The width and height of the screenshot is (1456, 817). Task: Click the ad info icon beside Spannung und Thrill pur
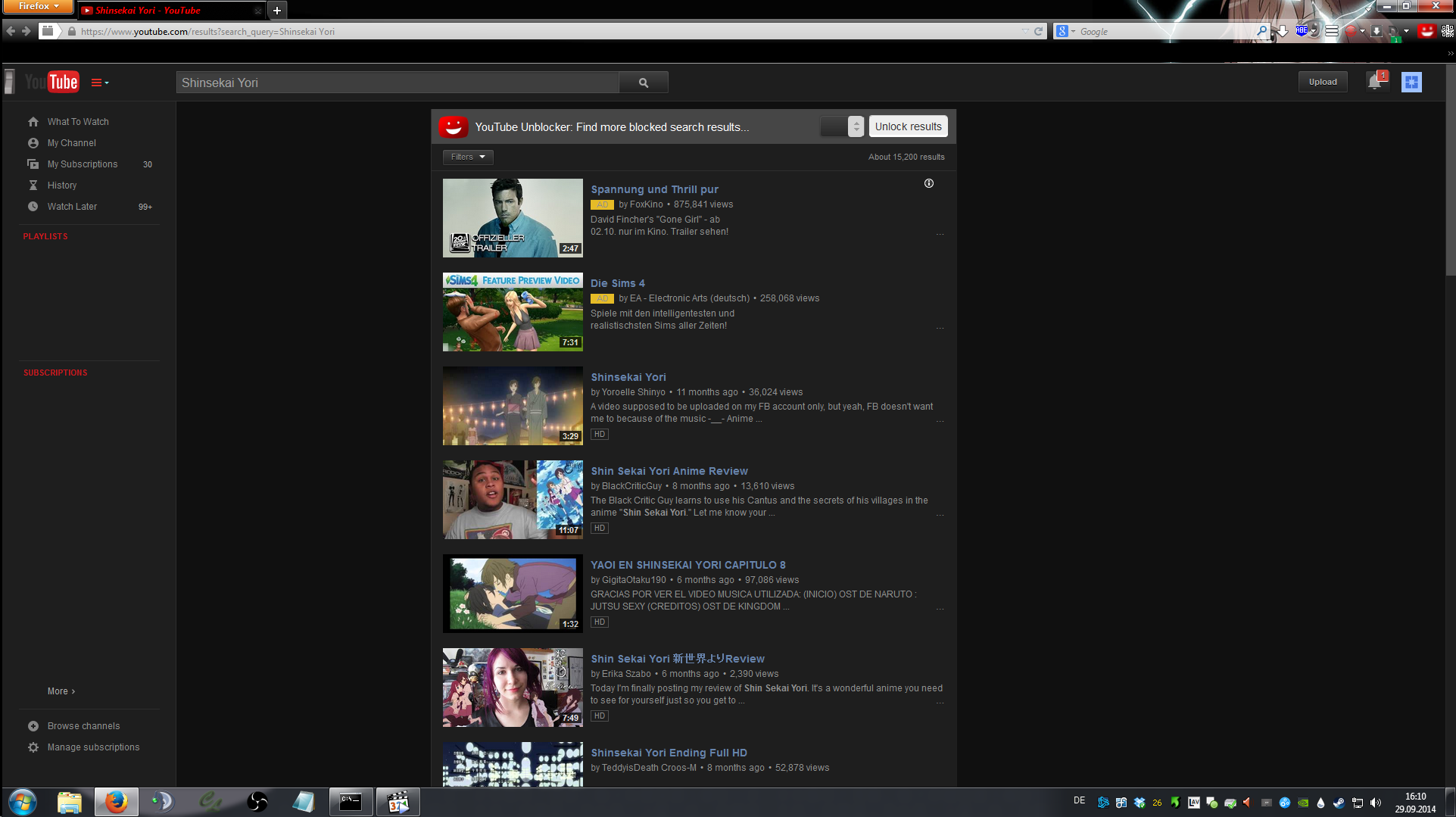pyautogui.click(x=929, y=183)
